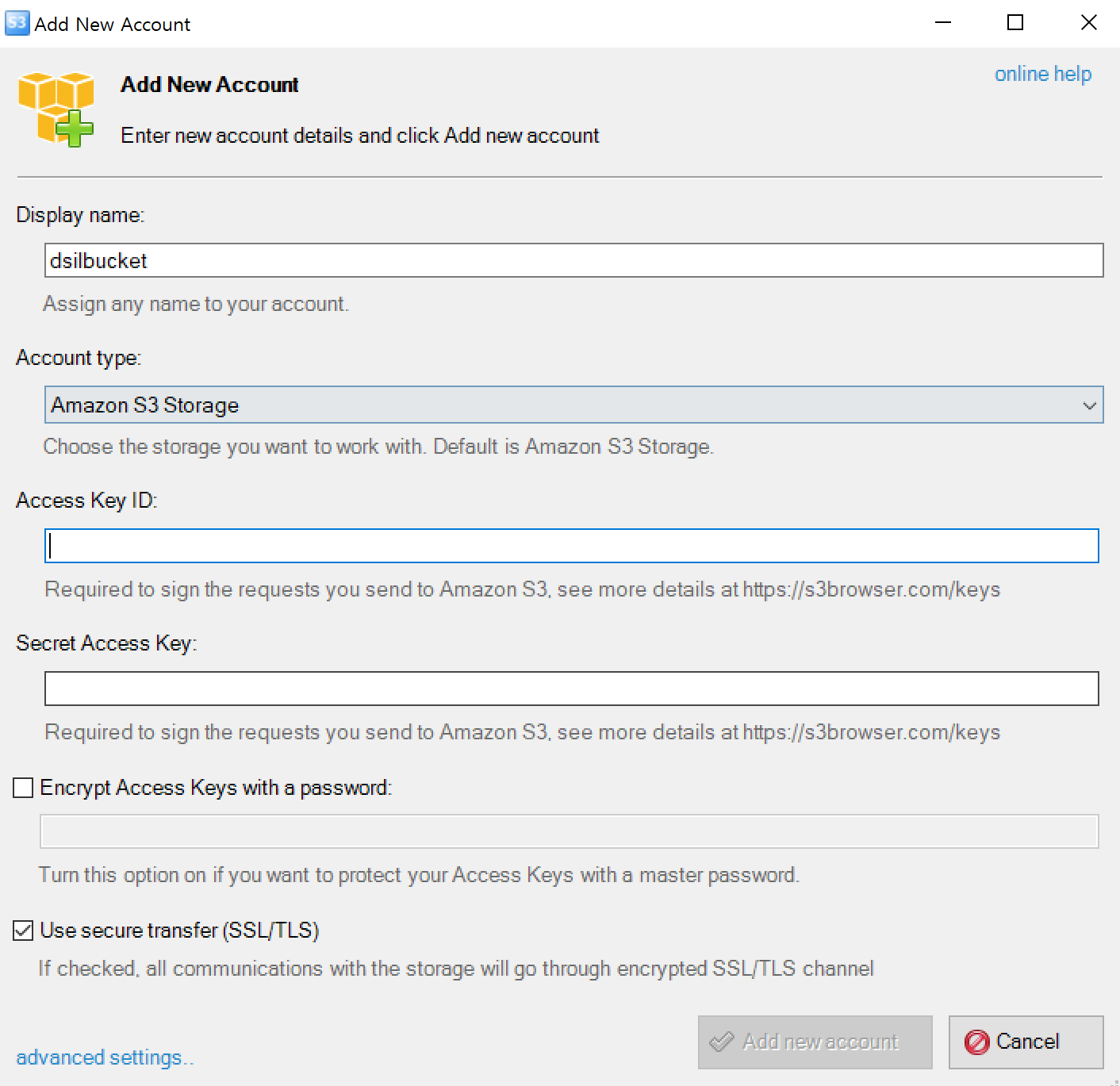
Task: Click into the Display name field
Action: coord(573,260)
